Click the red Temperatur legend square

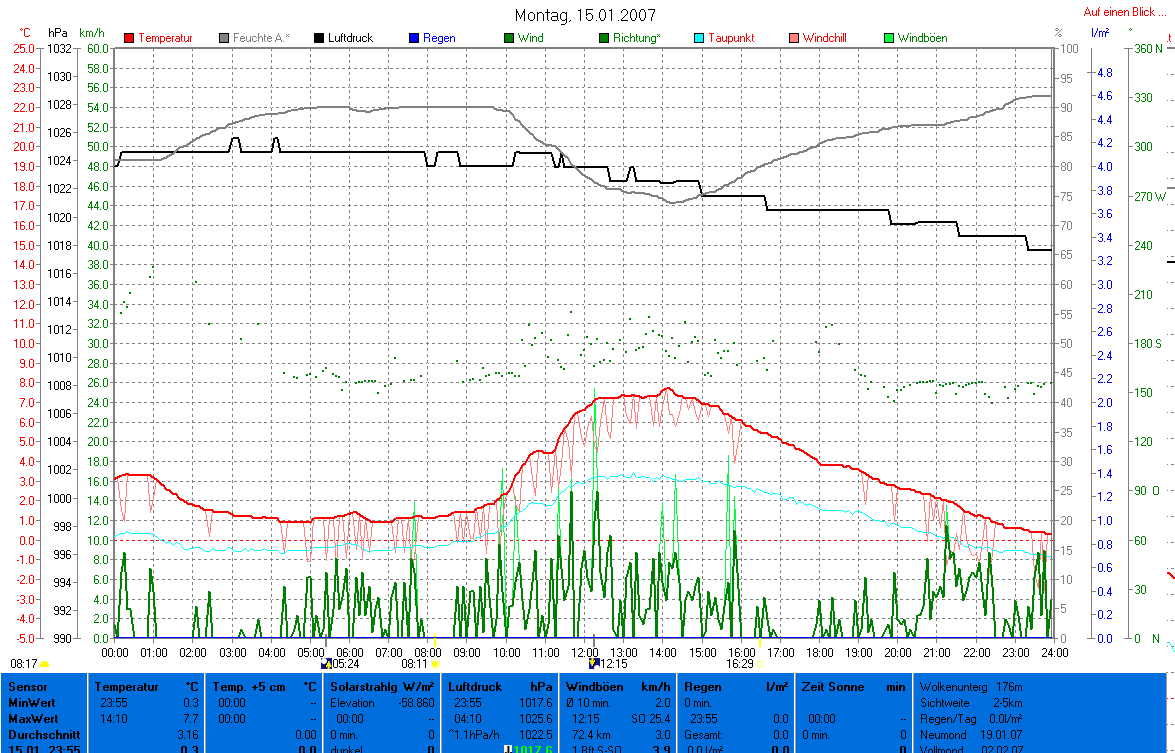tap(129, 38)
